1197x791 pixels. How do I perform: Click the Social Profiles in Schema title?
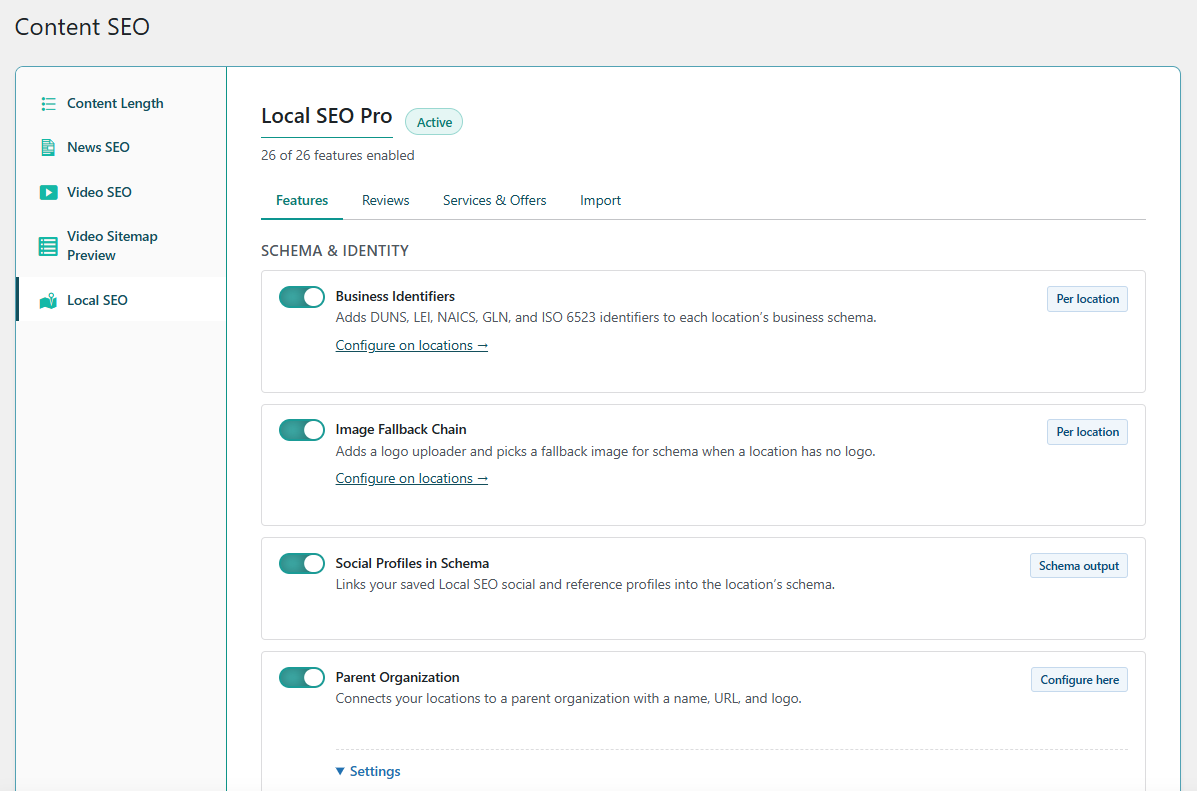coord(412,563)
